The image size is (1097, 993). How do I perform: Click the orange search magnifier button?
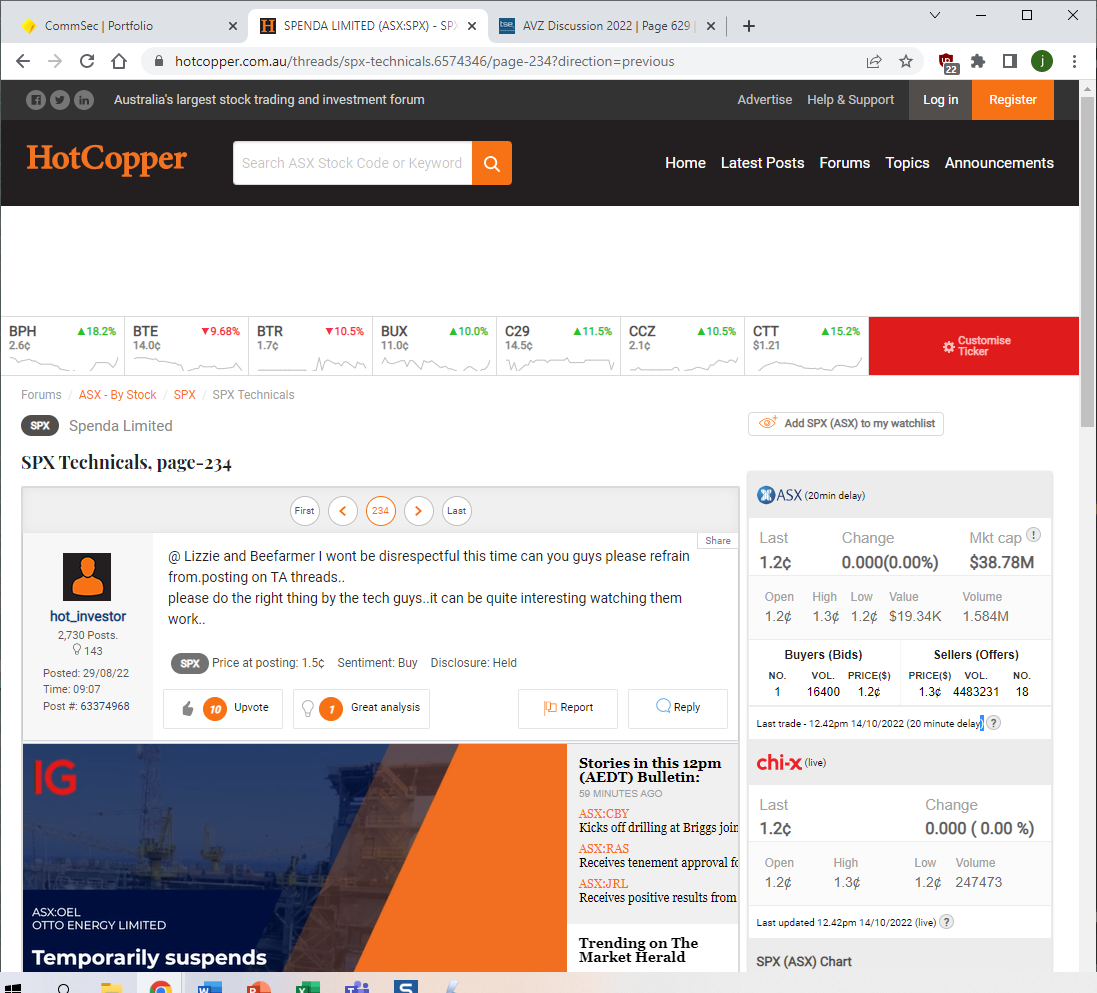[491, 163]
